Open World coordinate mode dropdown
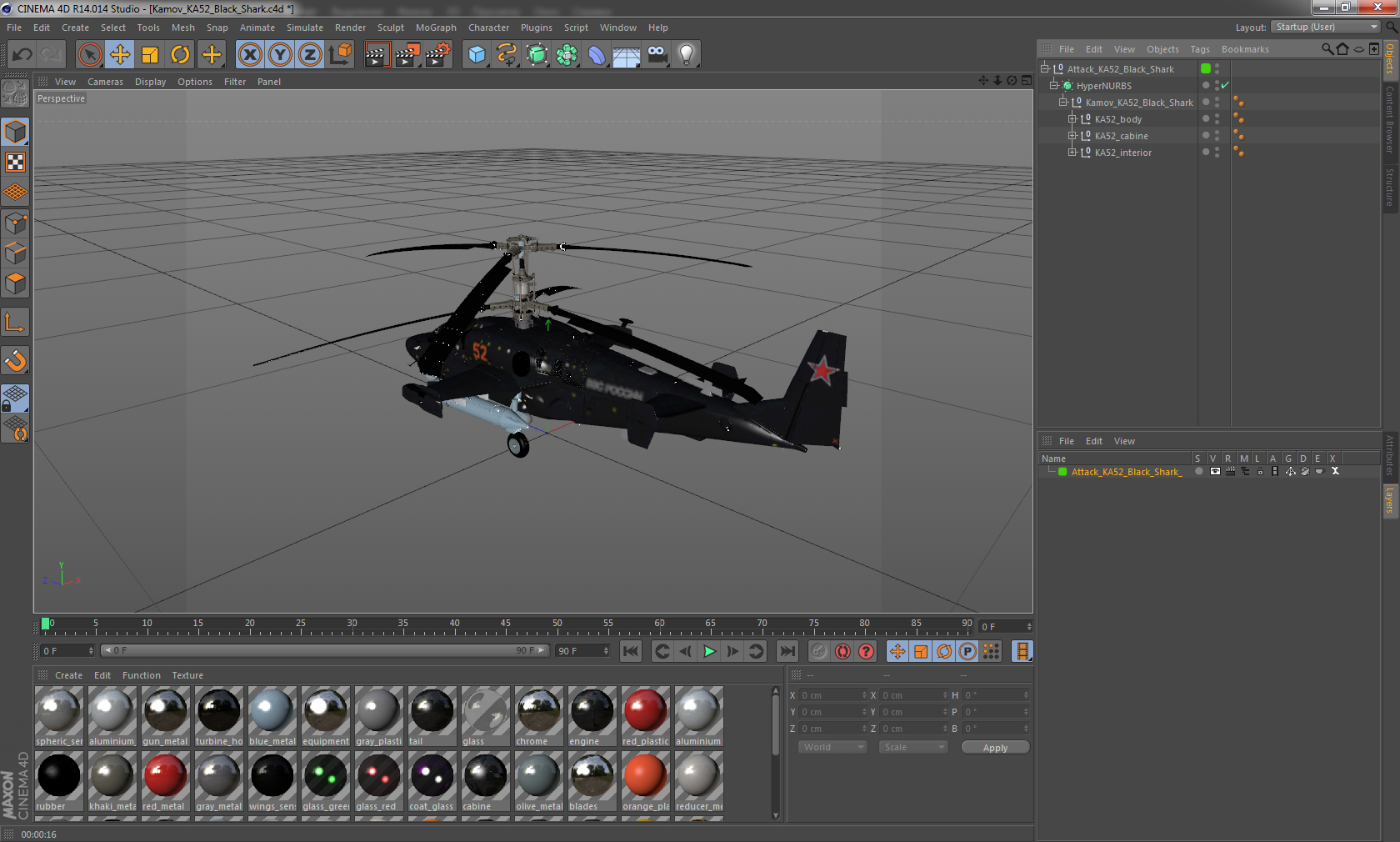Screen dimensions: 1400x842 point(833,747)
